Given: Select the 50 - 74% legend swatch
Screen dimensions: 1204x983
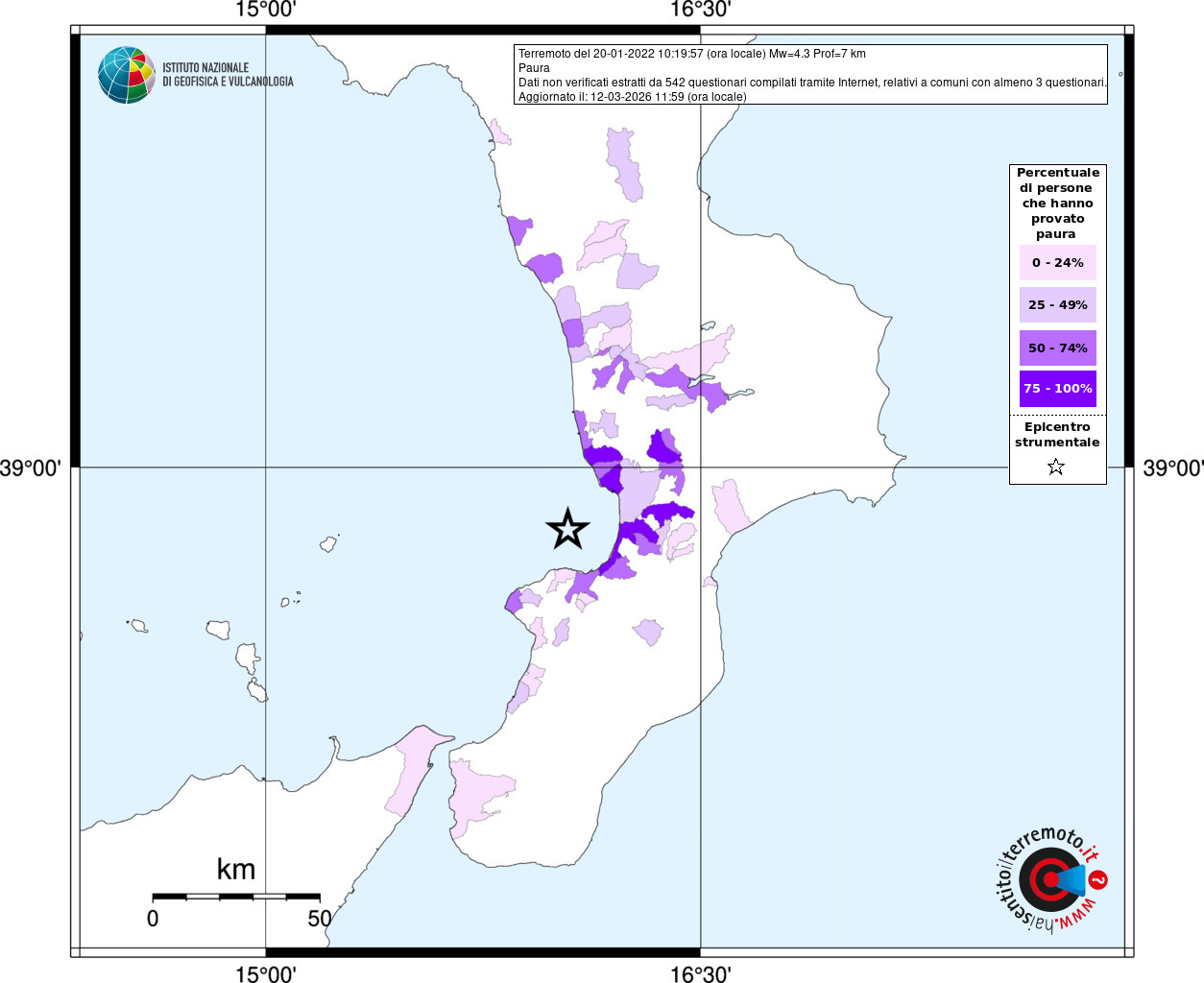Looking at the screenshot, I should pos(1057,348).
